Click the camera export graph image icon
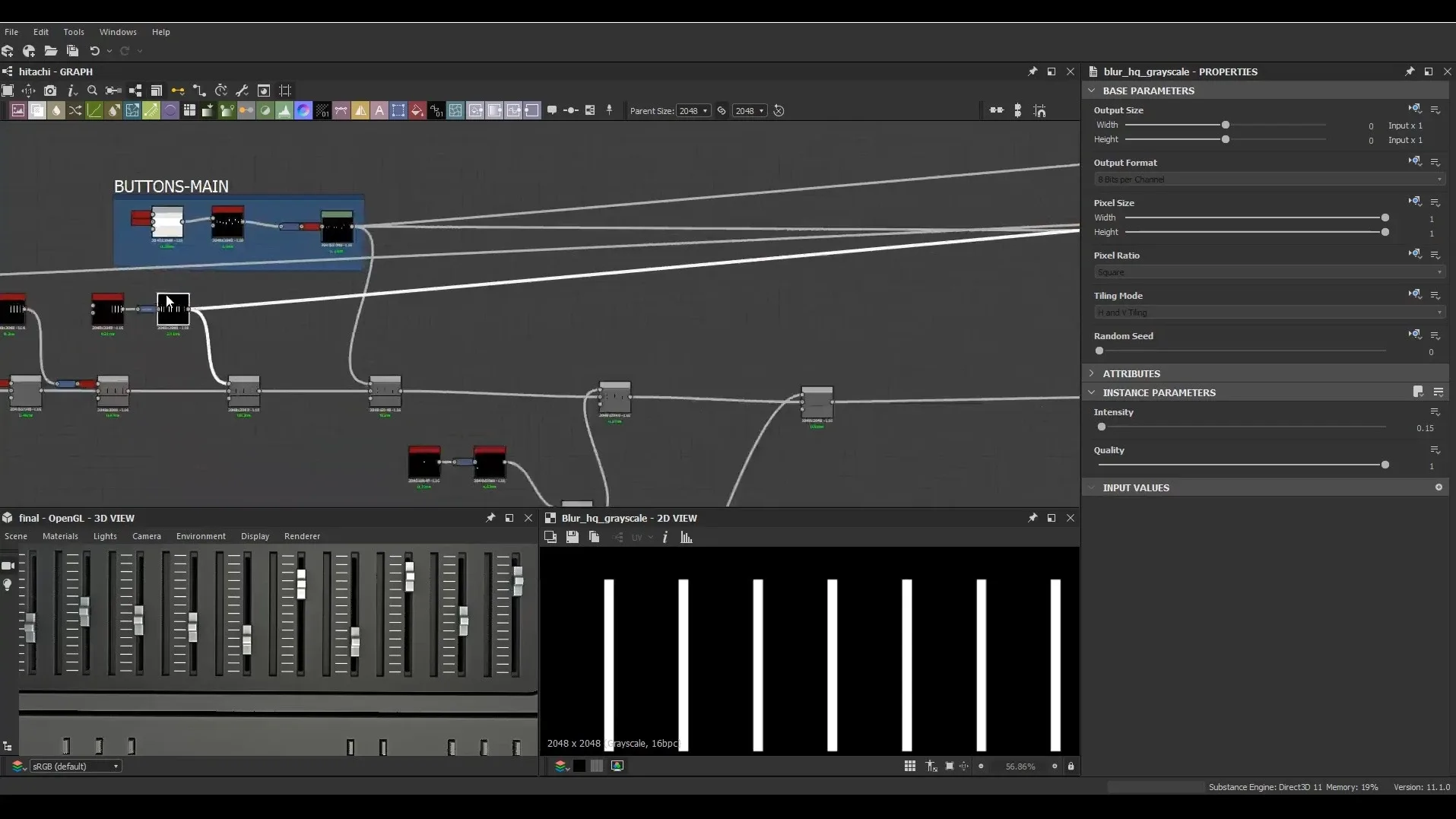The height and width of the screenshot is (819, 1456). click(x=50, y=90)
